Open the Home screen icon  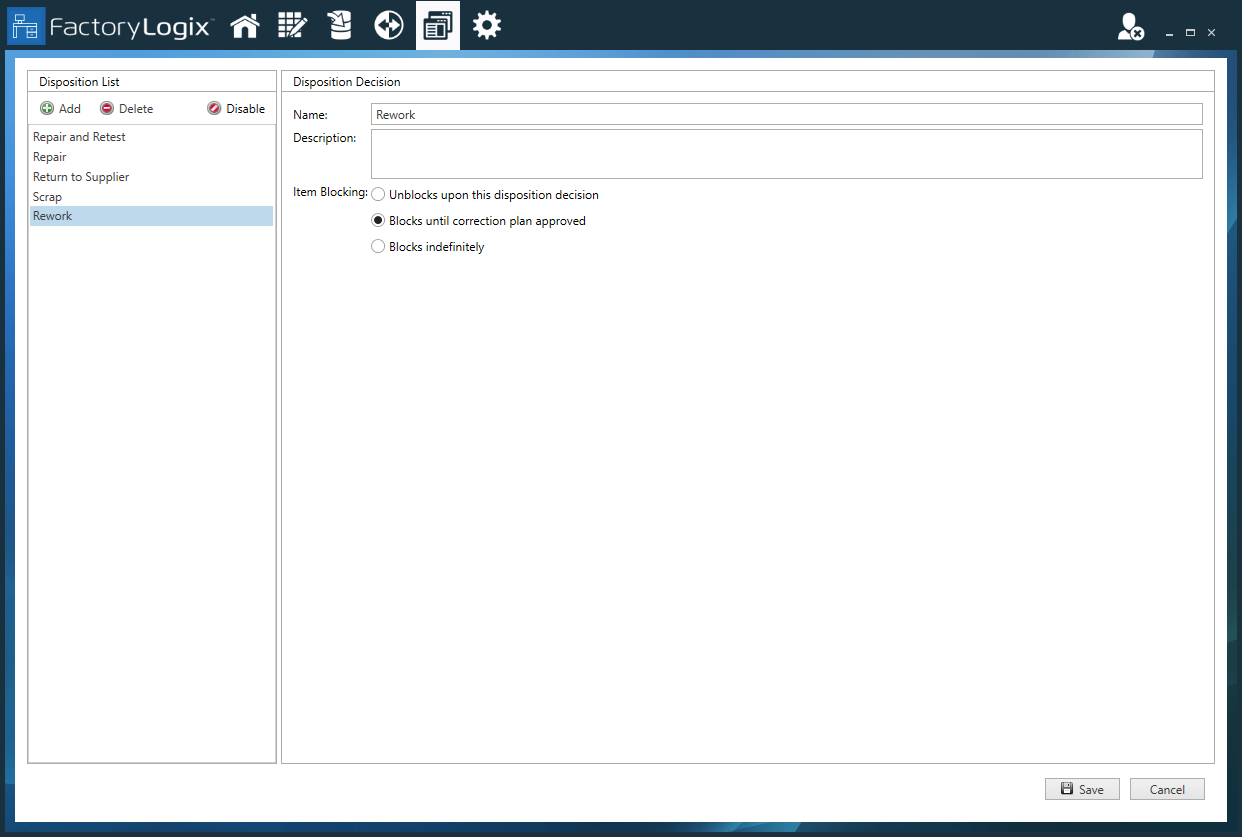pos(245,25)
